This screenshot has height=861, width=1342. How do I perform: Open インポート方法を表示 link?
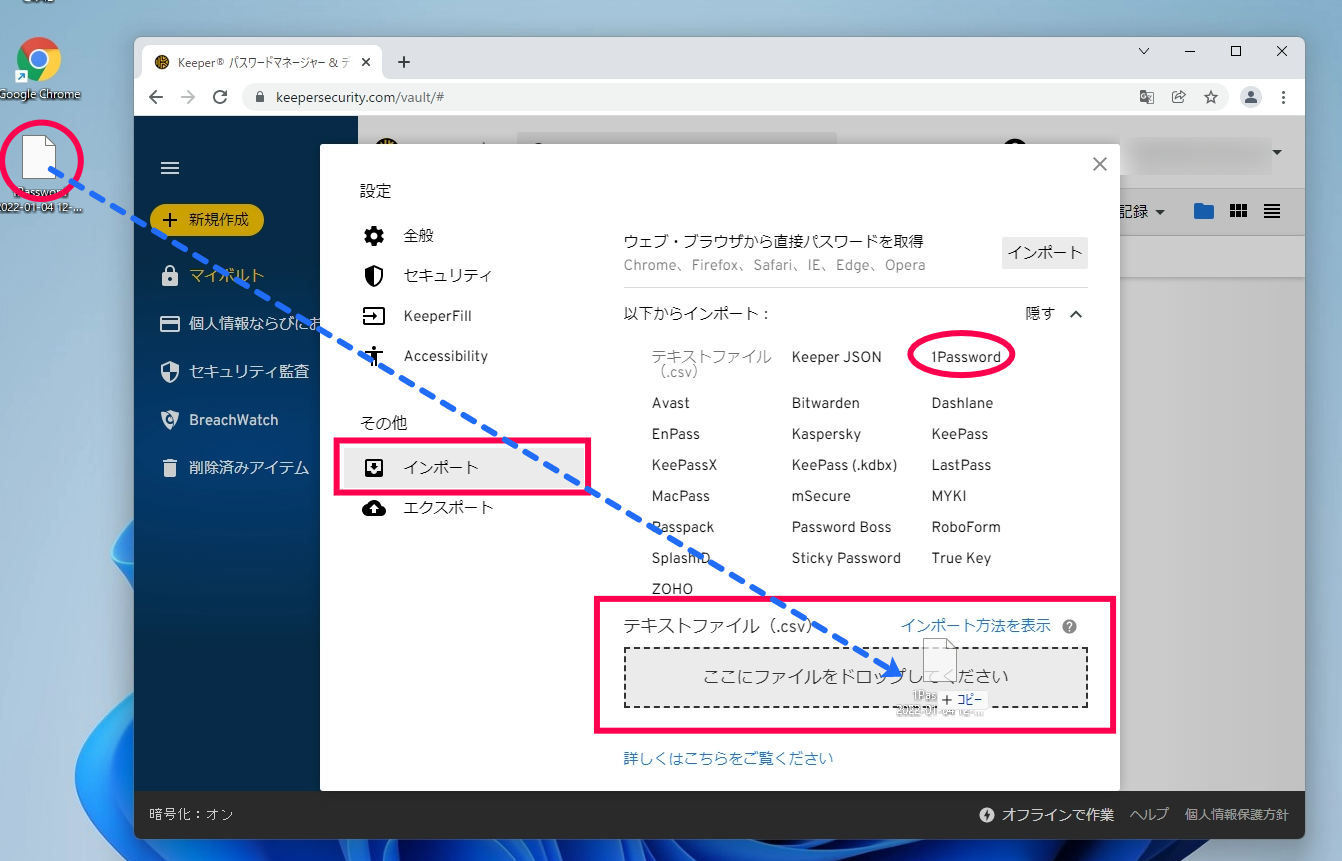[976, 626]
